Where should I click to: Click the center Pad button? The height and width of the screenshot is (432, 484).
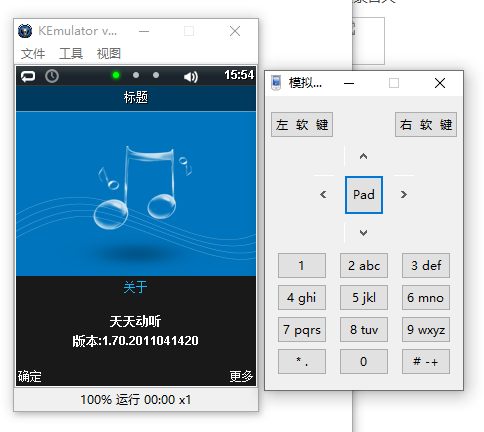364,195
